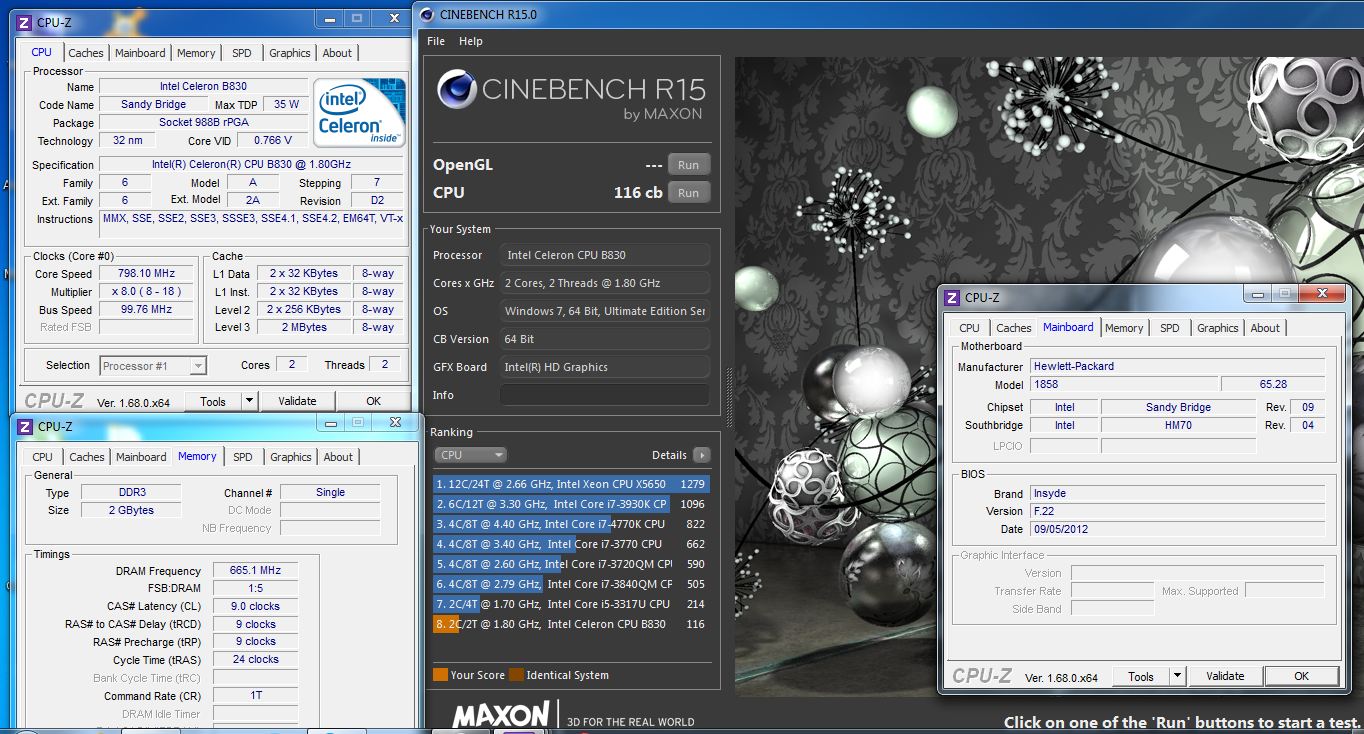Open the Tools dropdown arrow in processor window

[249, 401]
